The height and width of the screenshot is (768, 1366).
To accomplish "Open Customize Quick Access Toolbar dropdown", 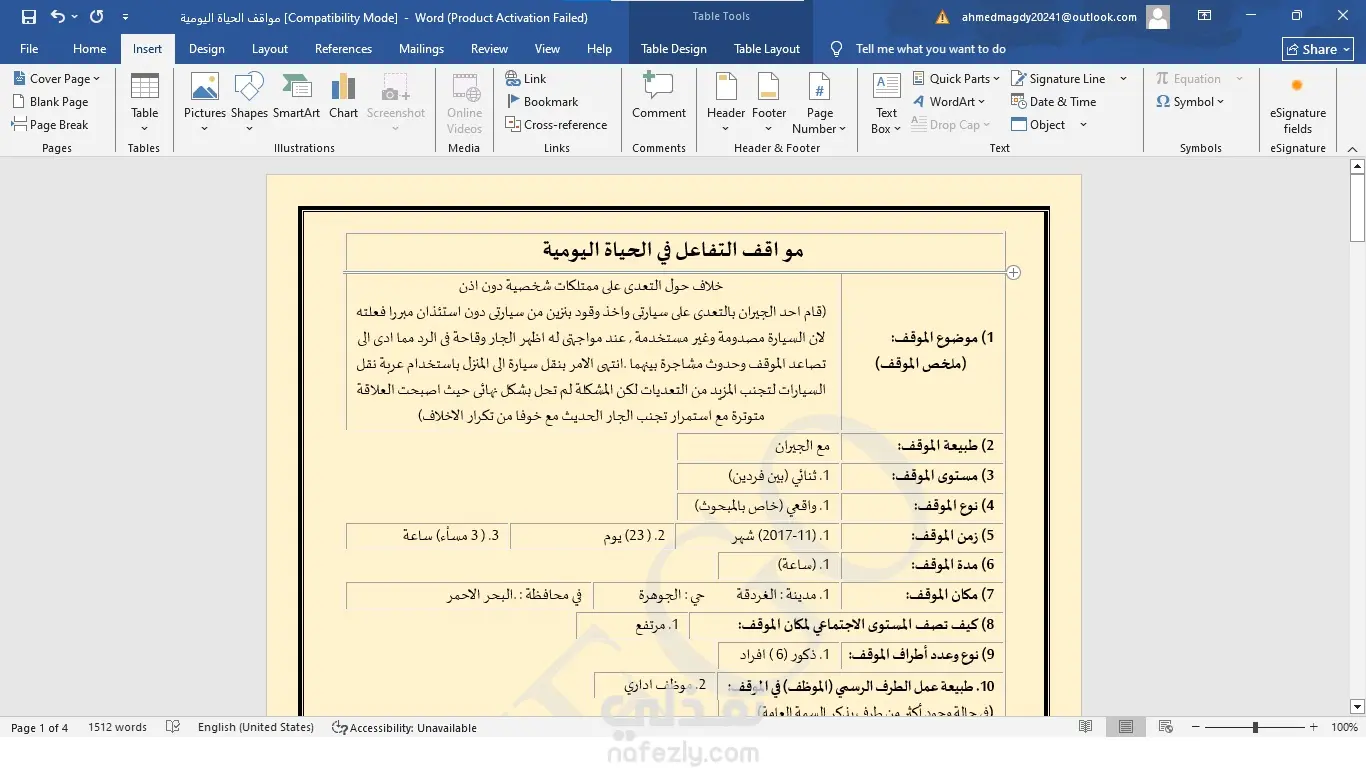I will [x=125, y=17].
